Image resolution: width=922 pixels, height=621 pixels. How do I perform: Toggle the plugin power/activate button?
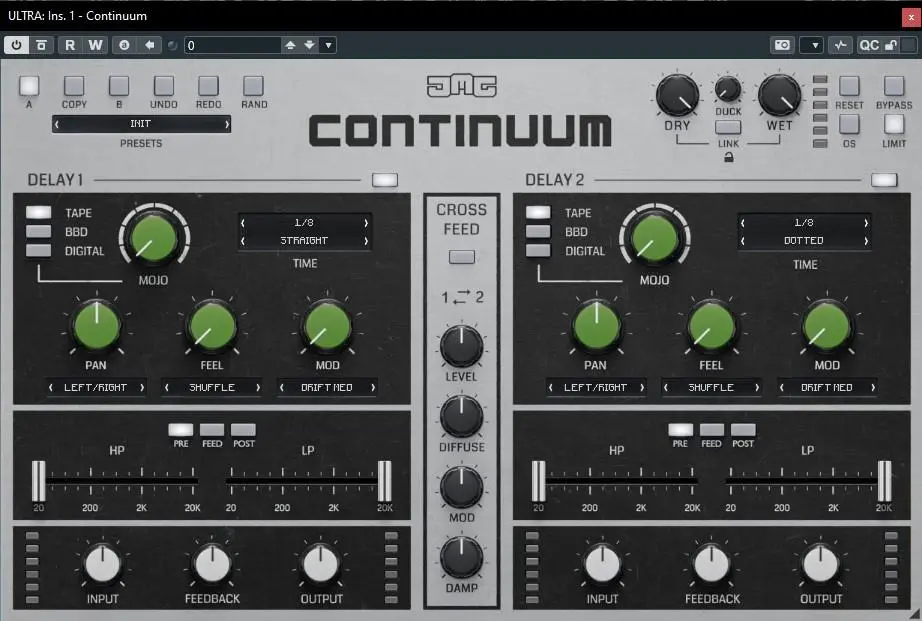coord(16,45)
